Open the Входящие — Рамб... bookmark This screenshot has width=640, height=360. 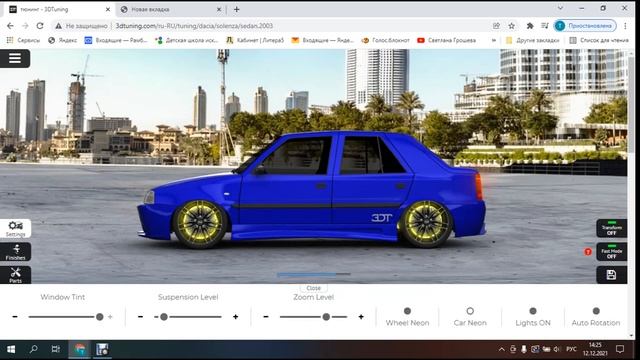(116, 40)
